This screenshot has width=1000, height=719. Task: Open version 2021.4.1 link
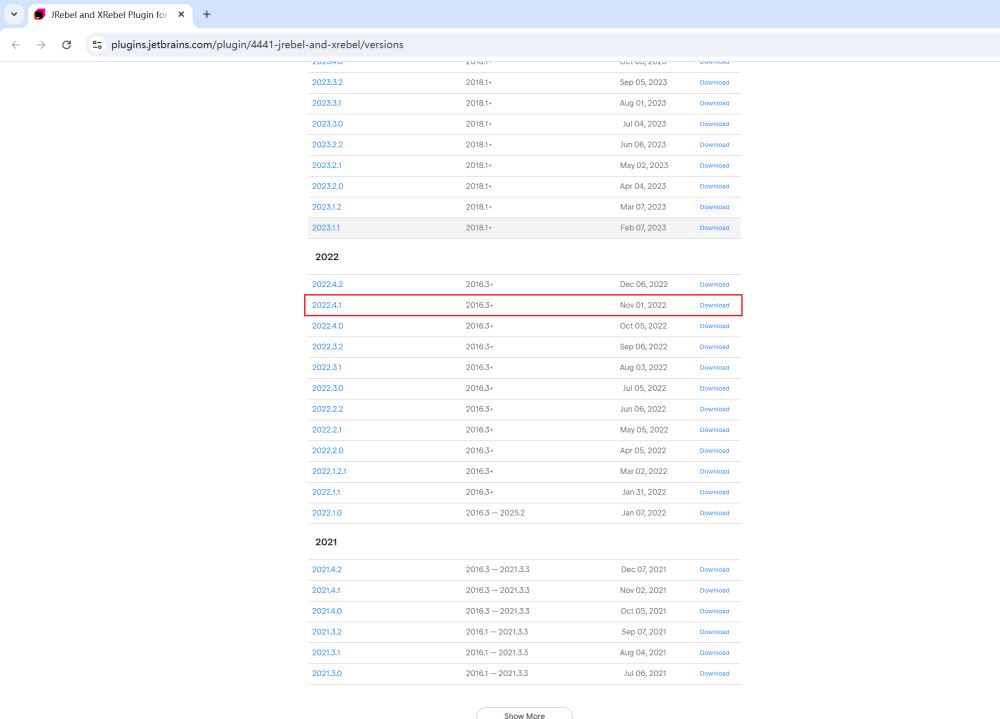[x=326, y=590]
